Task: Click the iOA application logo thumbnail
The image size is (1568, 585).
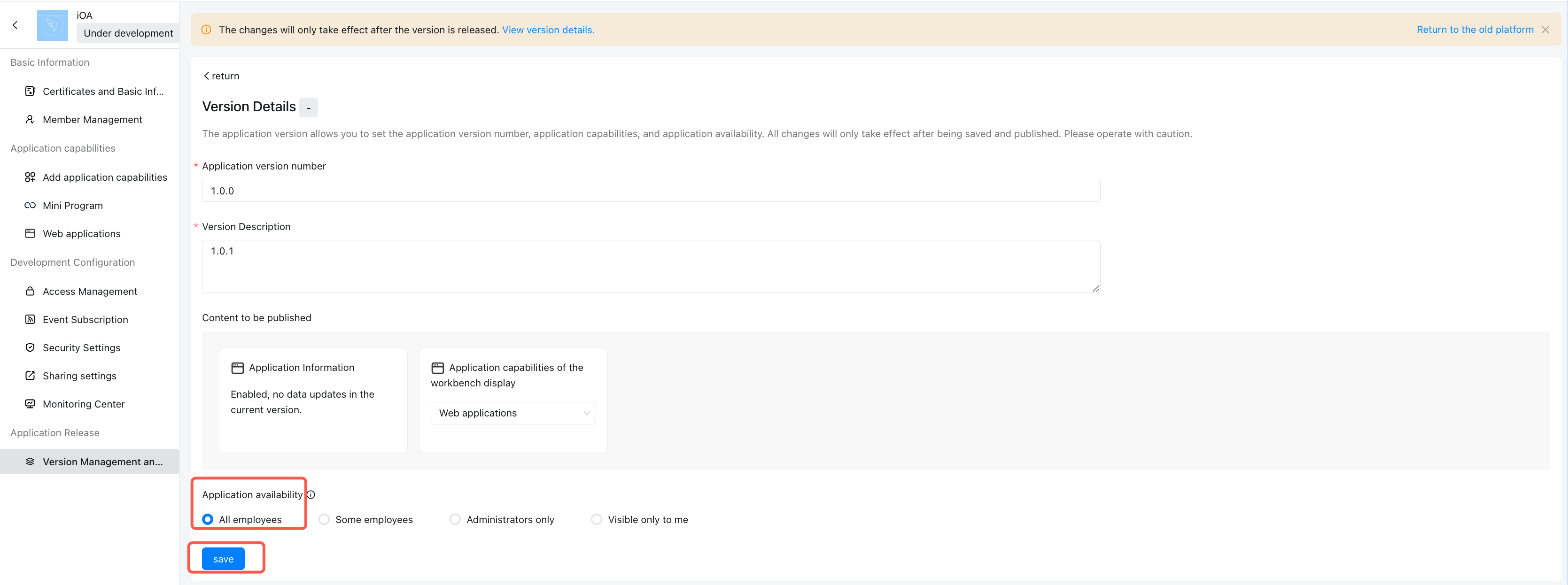Action: pyautogui.click(x=52, y=25)
